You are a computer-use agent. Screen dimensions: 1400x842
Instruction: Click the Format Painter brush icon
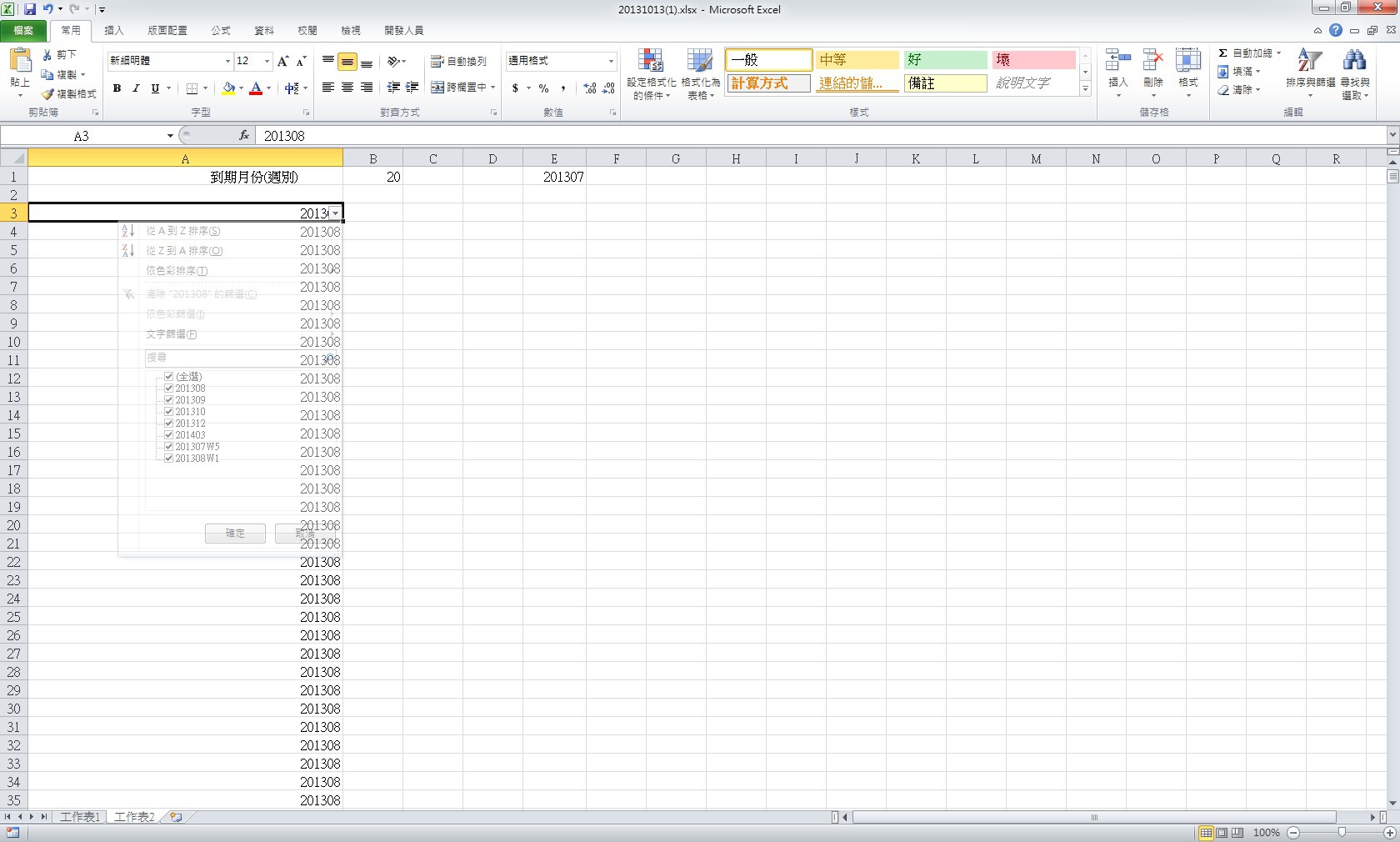coord(48,94)
